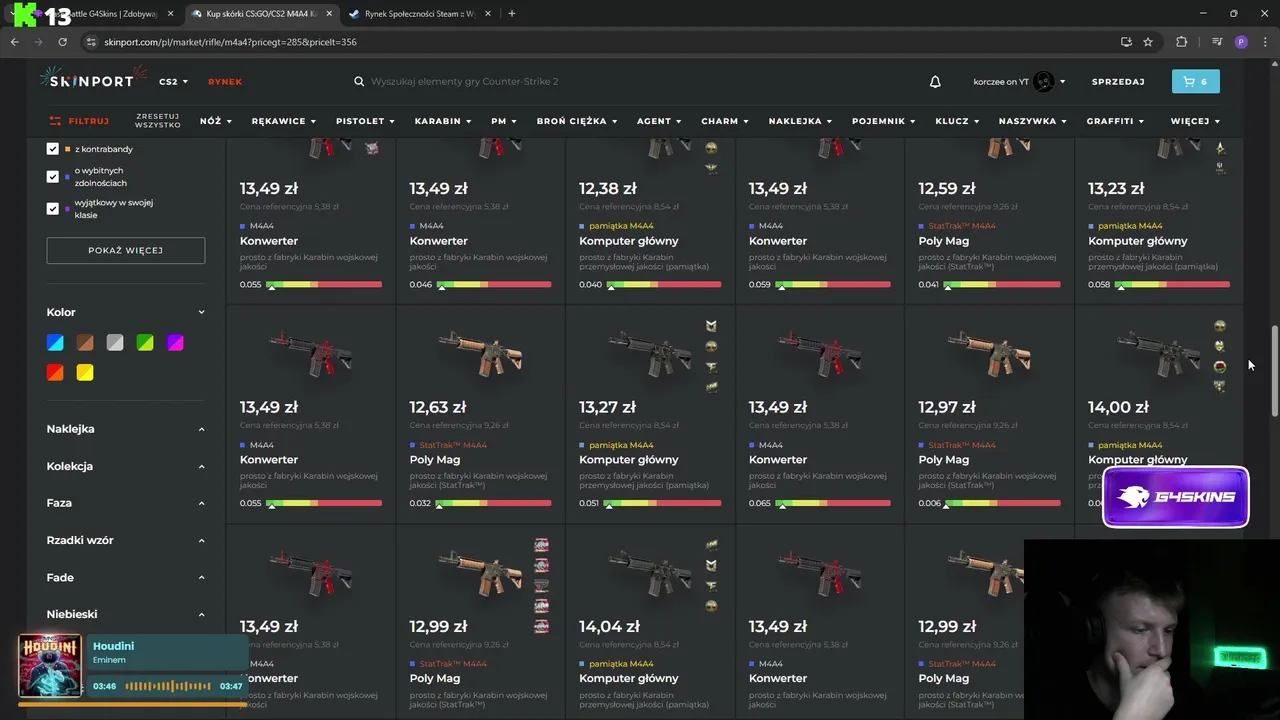Go to the SPRZEDAJ page

click(1118, 82)
